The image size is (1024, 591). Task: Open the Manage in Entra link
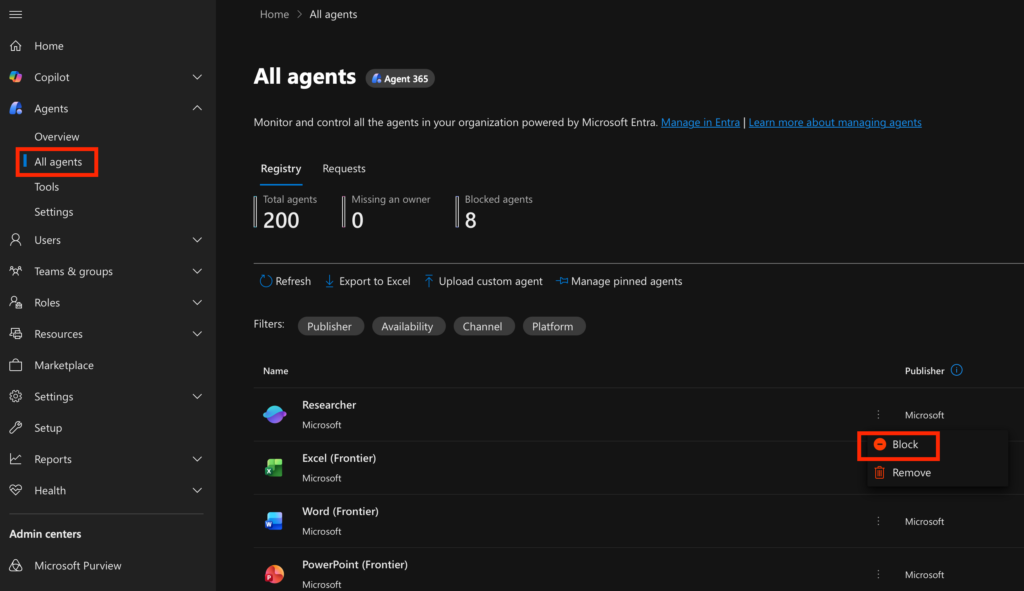(700, 123)
